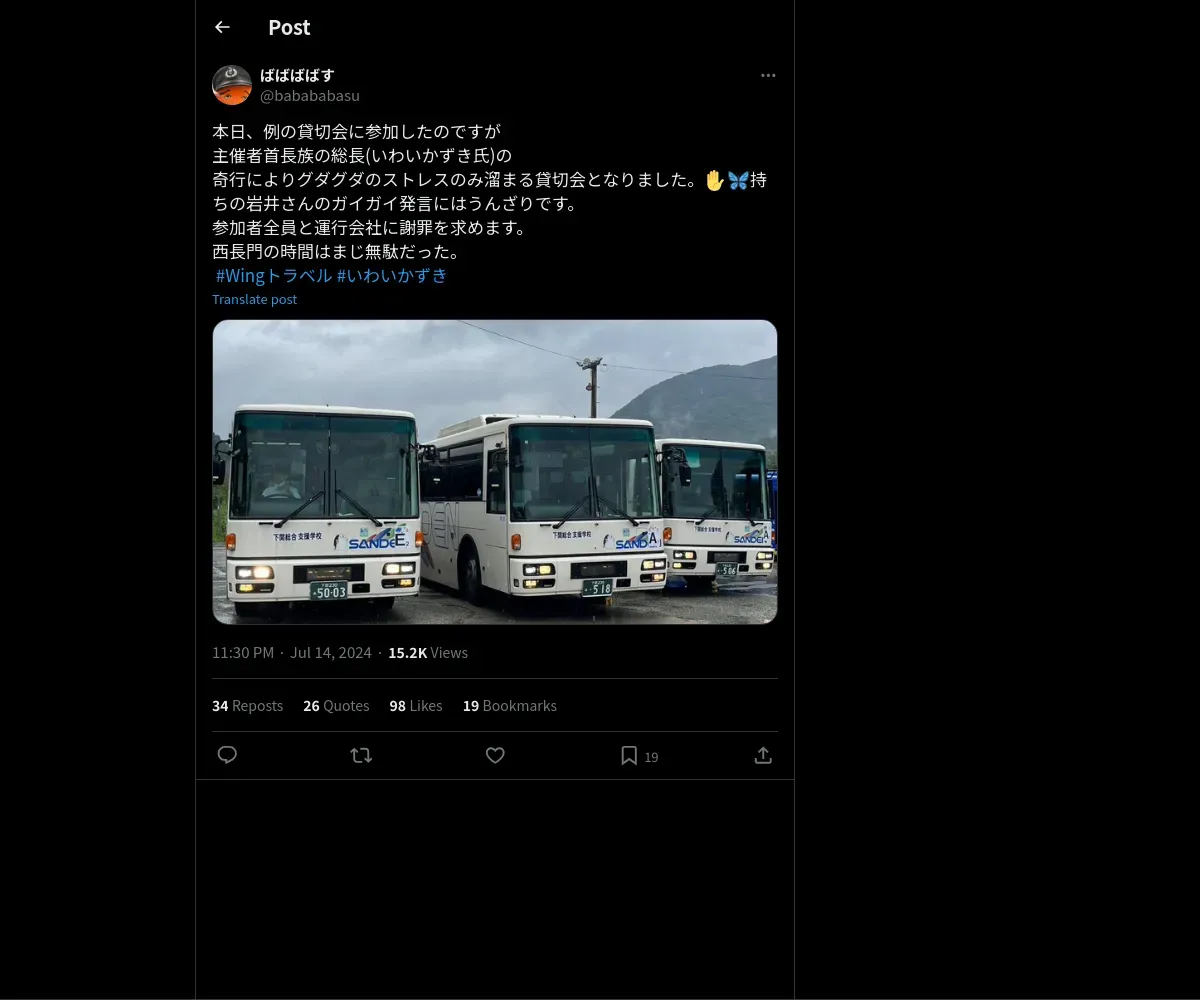Image resolution: width=1200 pixels, height=1000 pixels.
Task: Open the three-dot more options menu
Action: [768, 75]
